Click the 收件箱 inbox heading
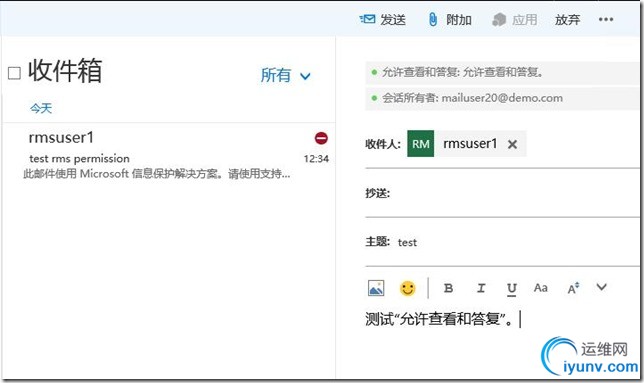The image size is (644, 383). pyautogui.click(x=65, y=71)
